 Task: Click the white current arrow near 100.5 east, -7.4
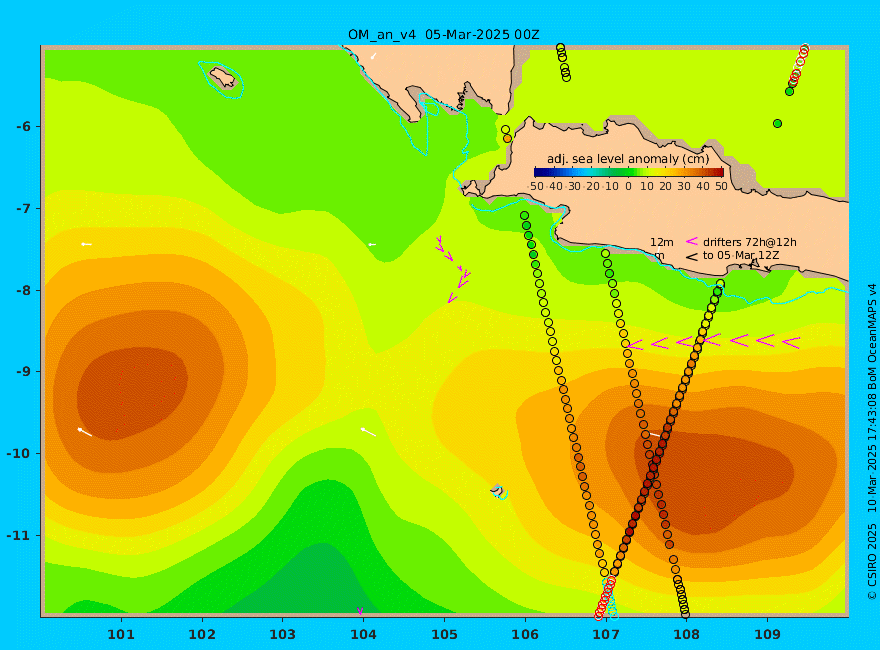[86, 244]
